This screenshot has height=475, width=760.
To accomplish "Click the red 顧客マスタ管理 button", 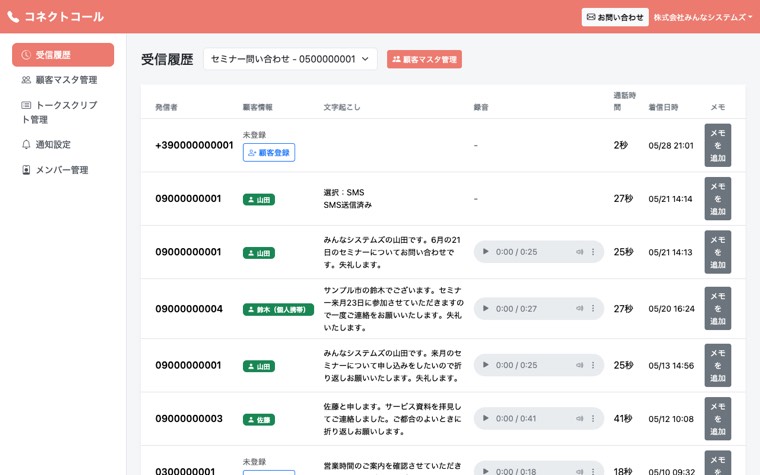I will pos(424,59).
